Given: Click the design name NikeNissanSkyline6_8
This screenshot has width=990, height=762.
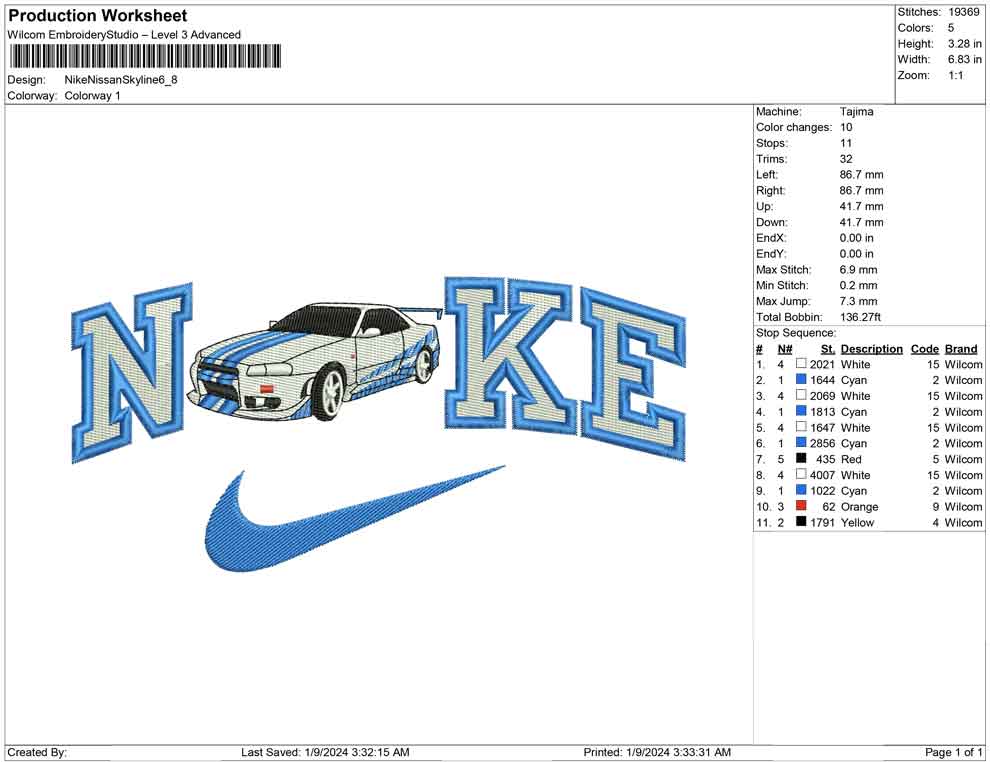Looking at the screenshot, I should [120, 82].
